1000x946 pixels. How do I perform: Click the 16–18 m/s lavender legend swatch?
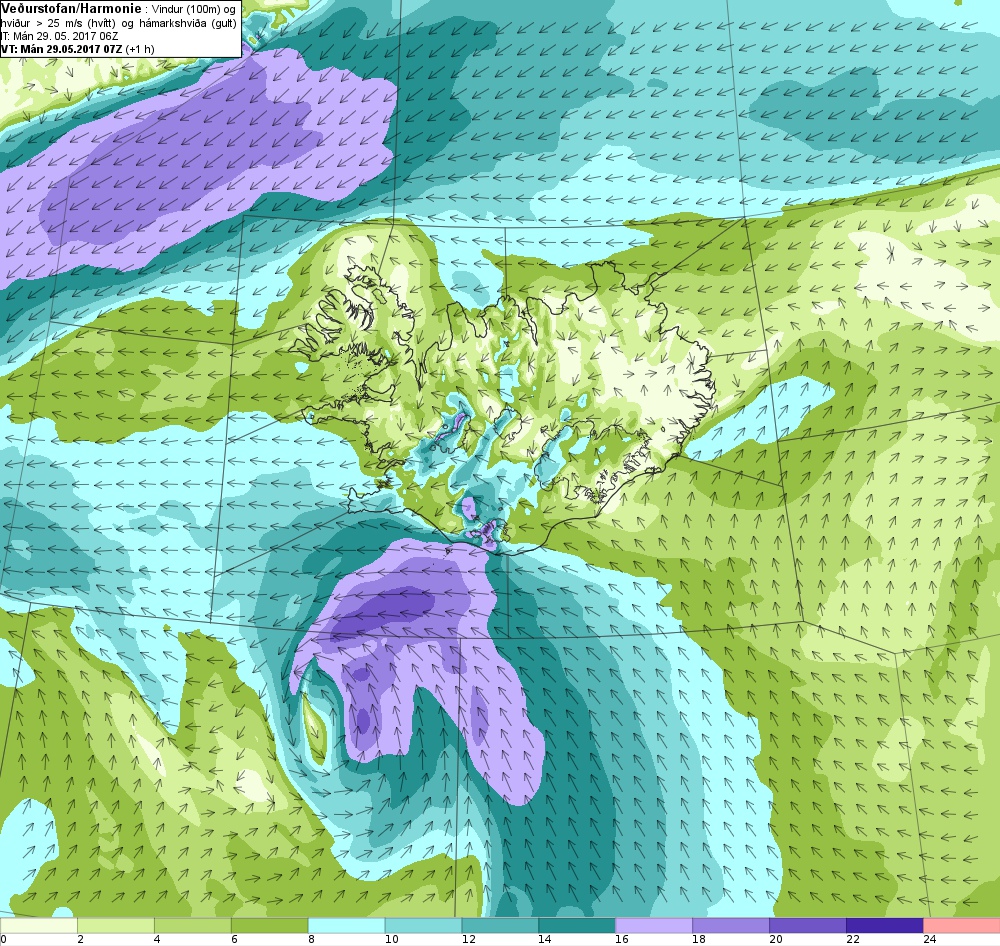pos(654,925)
